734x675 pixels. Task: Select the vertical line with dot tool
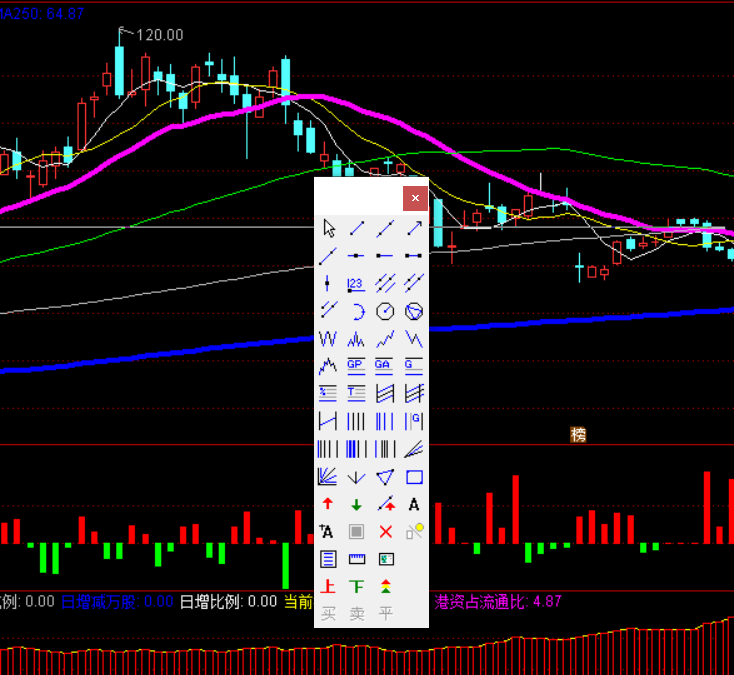[328, 283]
